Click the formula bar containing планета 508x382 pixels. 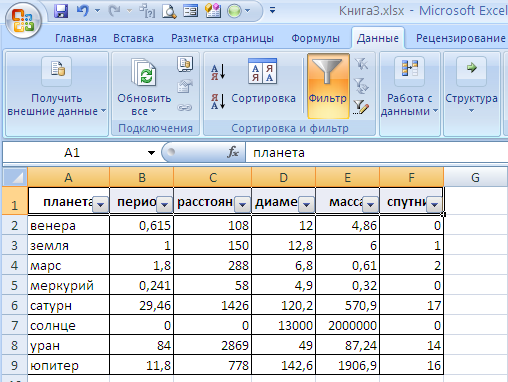tap(377, 153)
